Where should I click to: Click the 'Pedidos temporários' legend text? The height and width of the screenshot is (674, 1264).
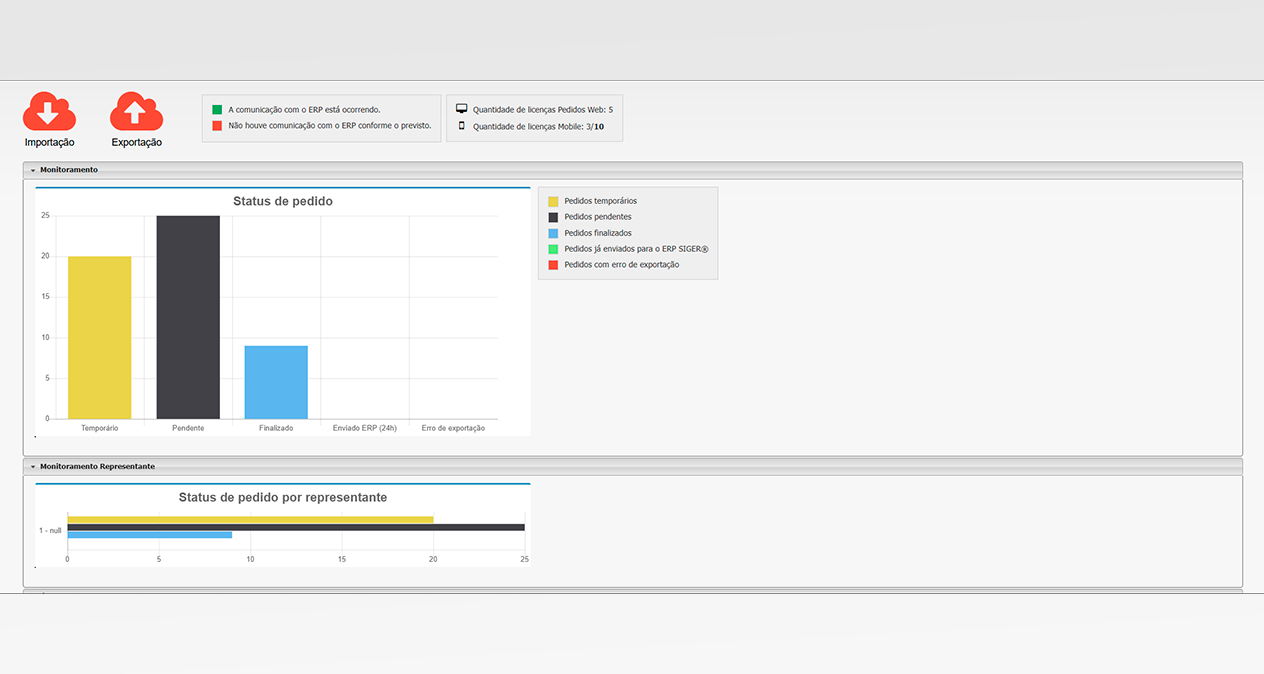pyautogui.click(x=600, y=201)
